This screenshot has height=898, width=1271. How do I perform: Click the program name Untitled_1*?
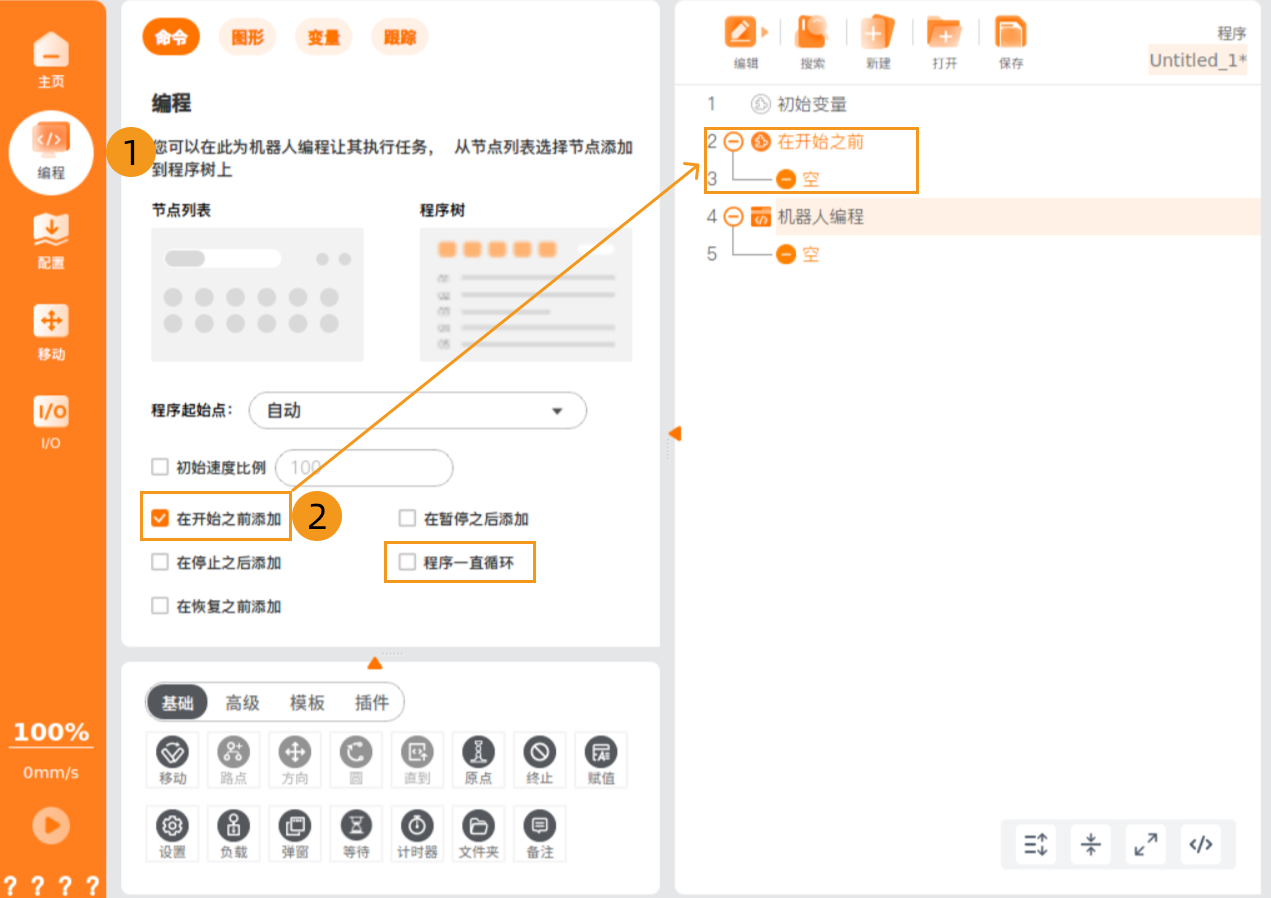tap(1198, 60)
